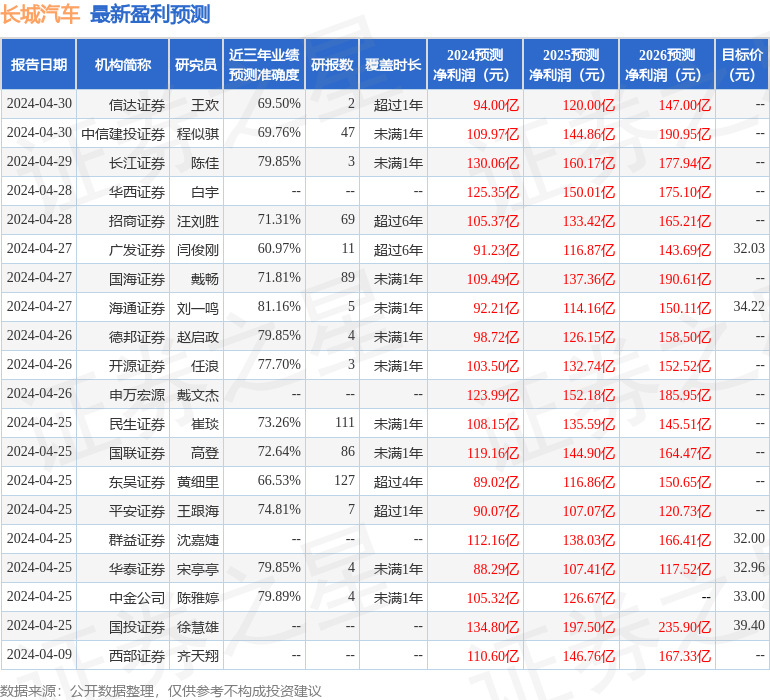Click researcher name 王欢
This screenshot has height=700, width=770.
click(205, 105)
